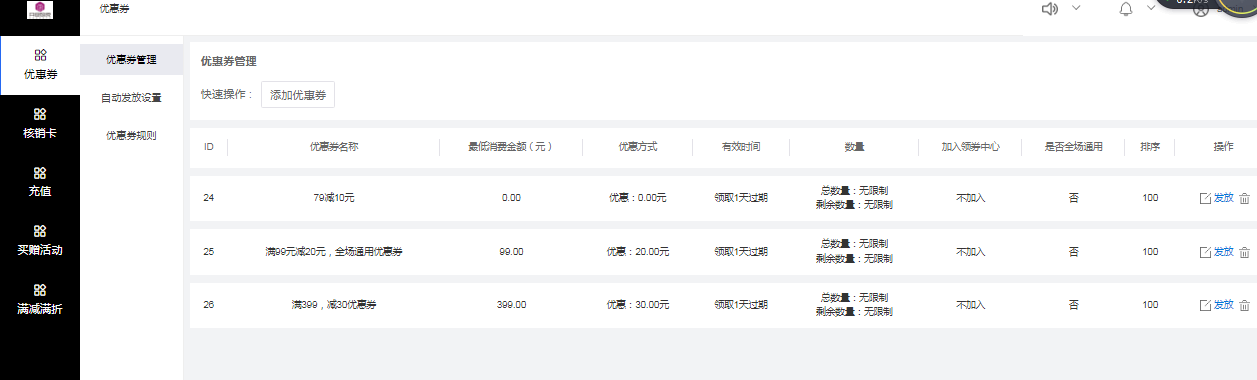This screenshot has height=380, width=1257.
Task: Open the 充值 sidebar section
Action: [40, 182]
